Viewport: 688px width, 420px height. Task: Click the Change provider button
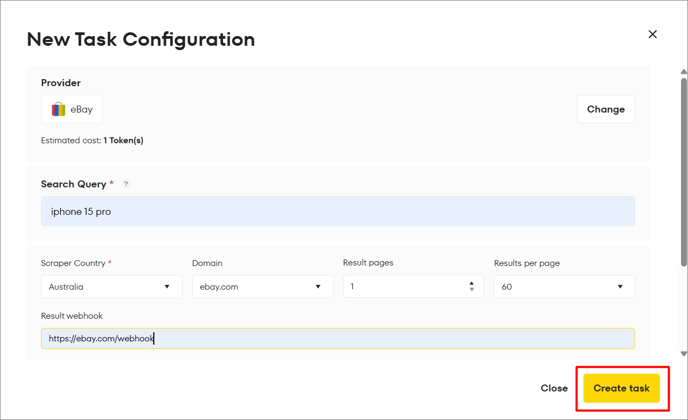point(606,109)
